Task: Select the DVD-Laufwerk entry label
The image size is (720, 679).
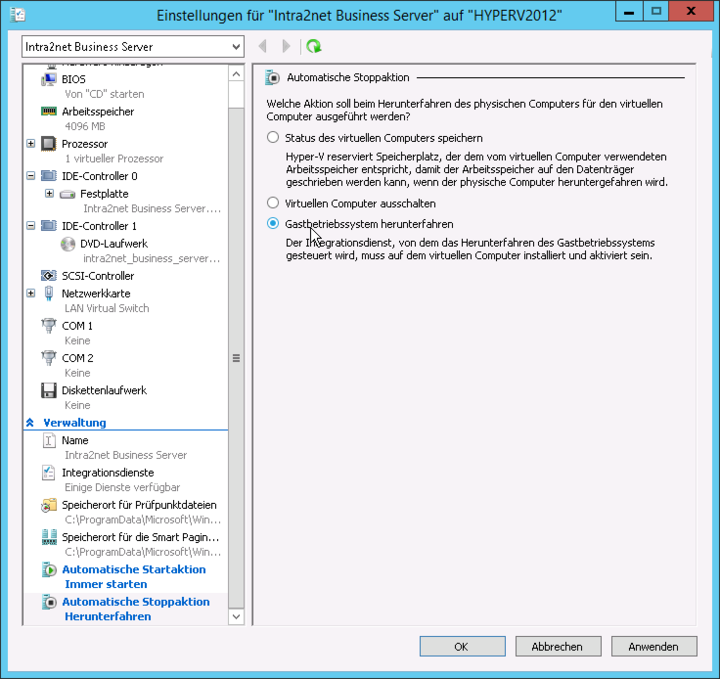Action: coord(114,244)
